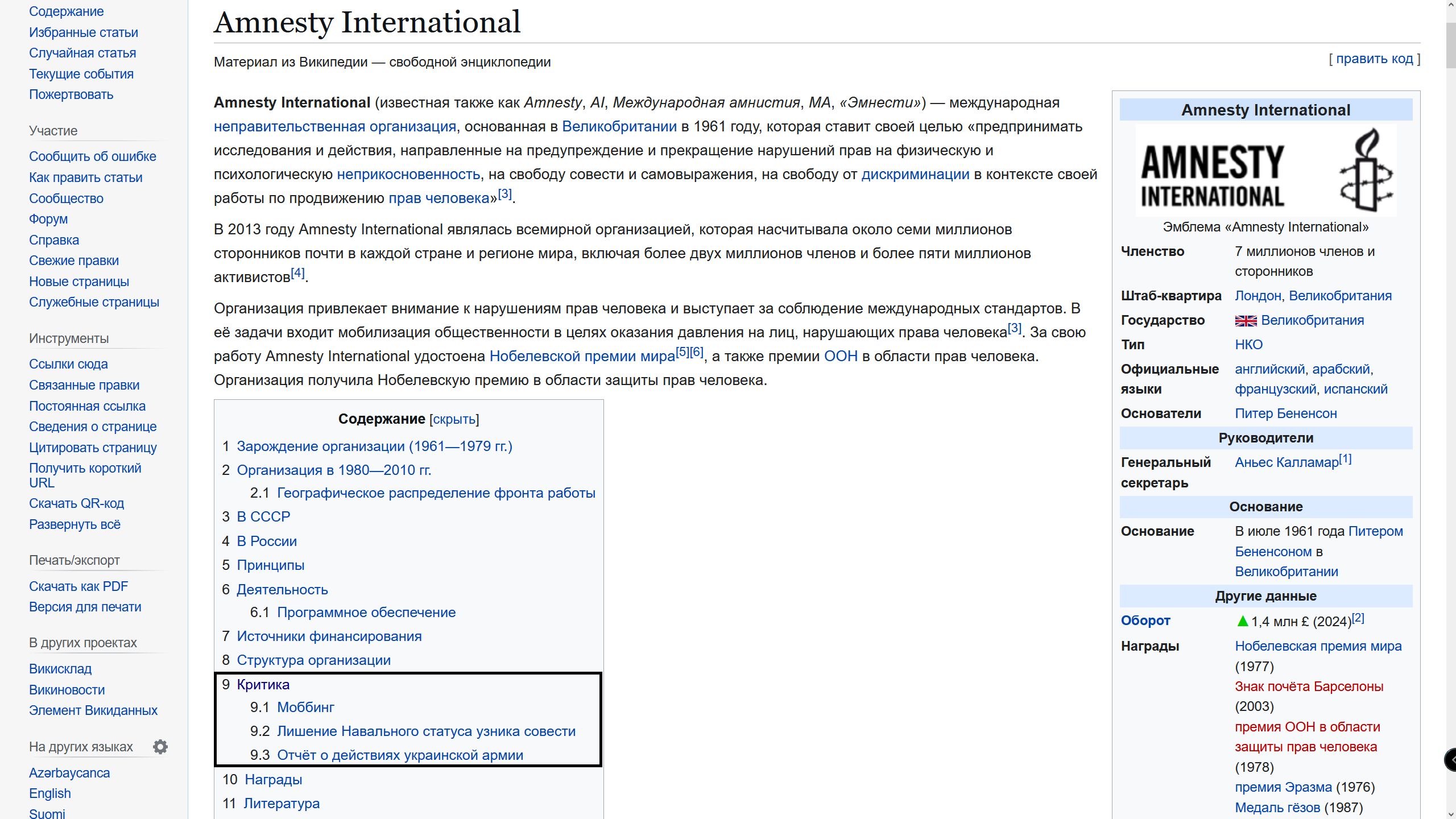Click the dark circular arrow button at right edge
Viewport: 1456px width, 819px height.
(1451, 759)
